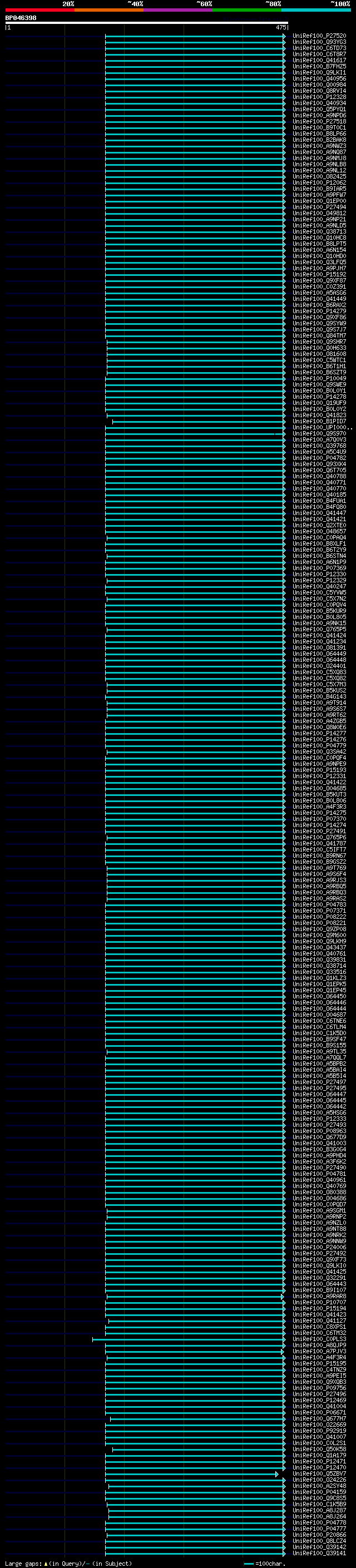Image resolution: width=356 pixels, height=1568 pixels.
Task: Select hit UniRef100_C0PLS3
Action: point(319,1339)
